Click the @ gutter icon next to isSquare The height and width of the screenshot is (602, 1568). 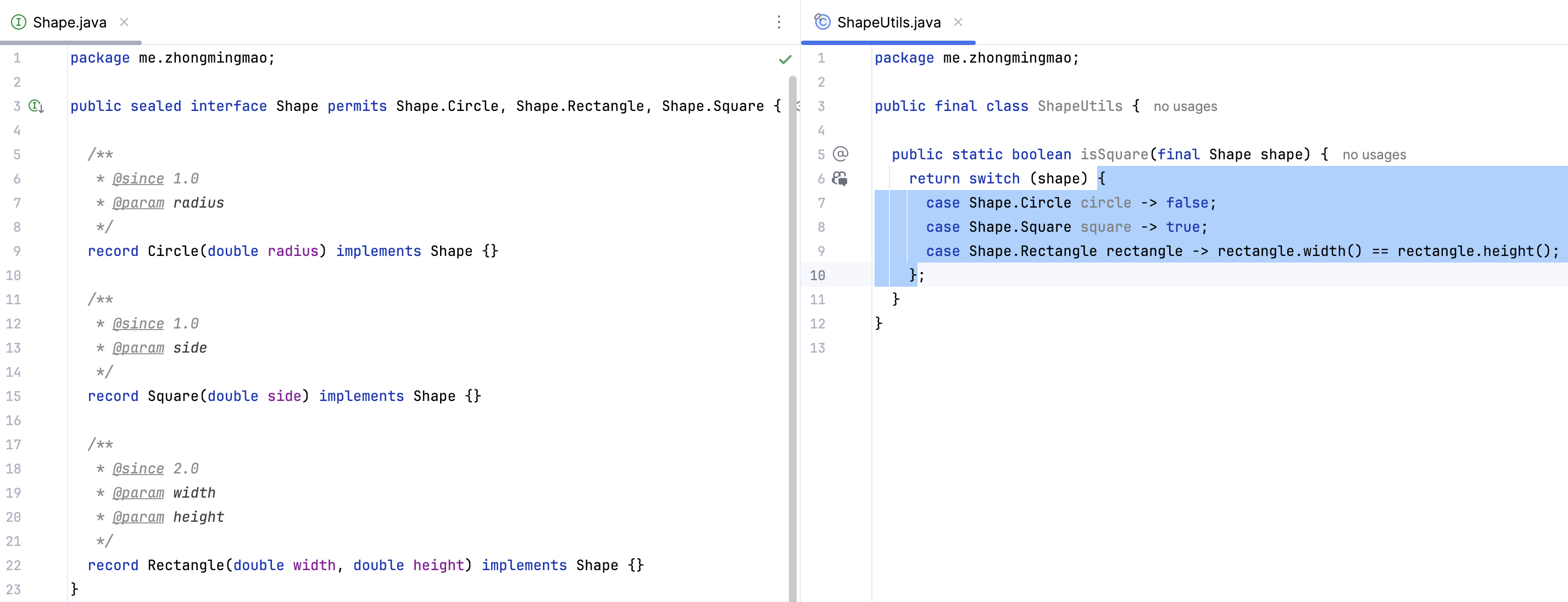pyautogui.click(x=841, y=154)
